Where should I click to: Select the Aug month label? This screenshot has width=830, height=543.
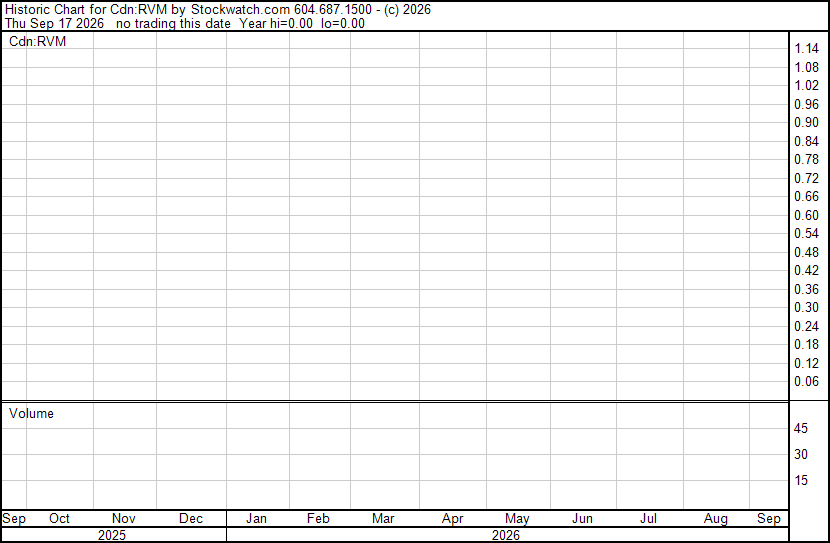tap(716, 518)
